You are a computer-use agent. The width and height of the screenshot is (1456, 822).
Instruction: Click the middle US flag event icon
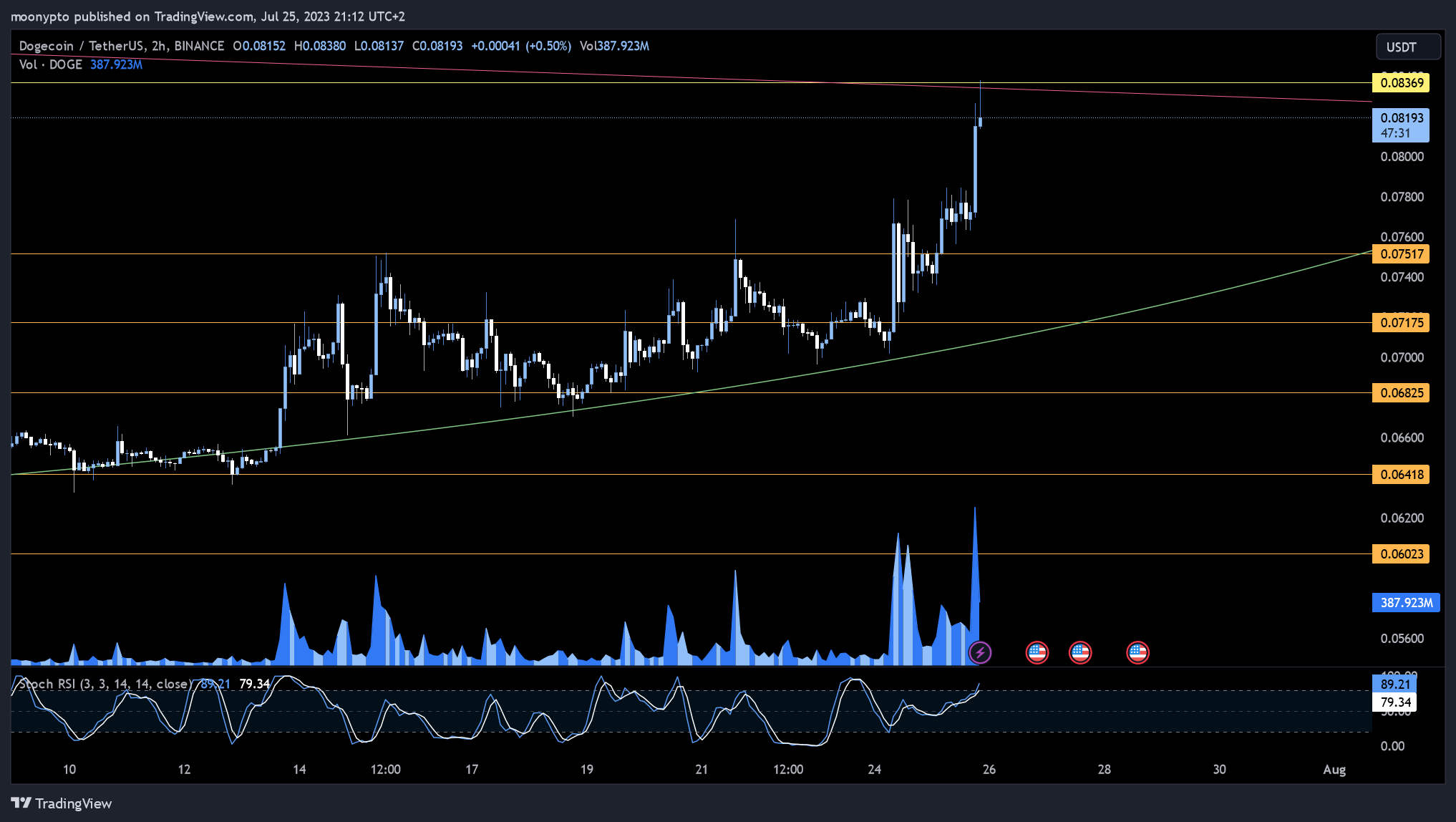coord(1080,652)
